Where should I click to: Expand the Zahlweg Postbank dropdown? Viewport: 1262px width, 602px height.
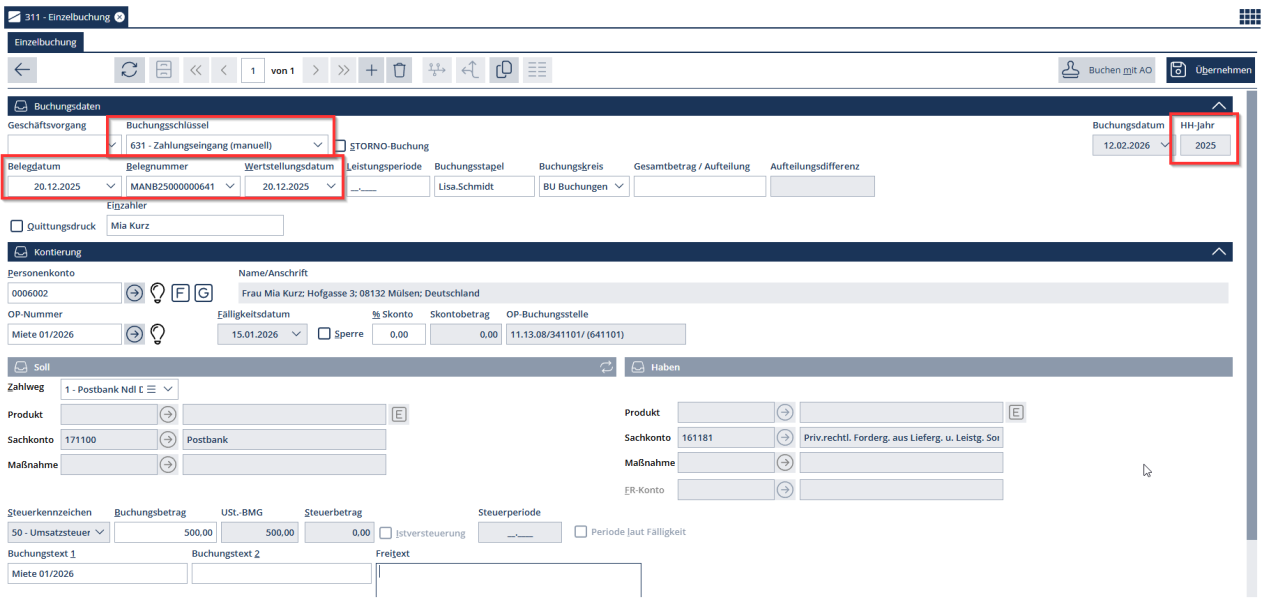pos(169,388)
